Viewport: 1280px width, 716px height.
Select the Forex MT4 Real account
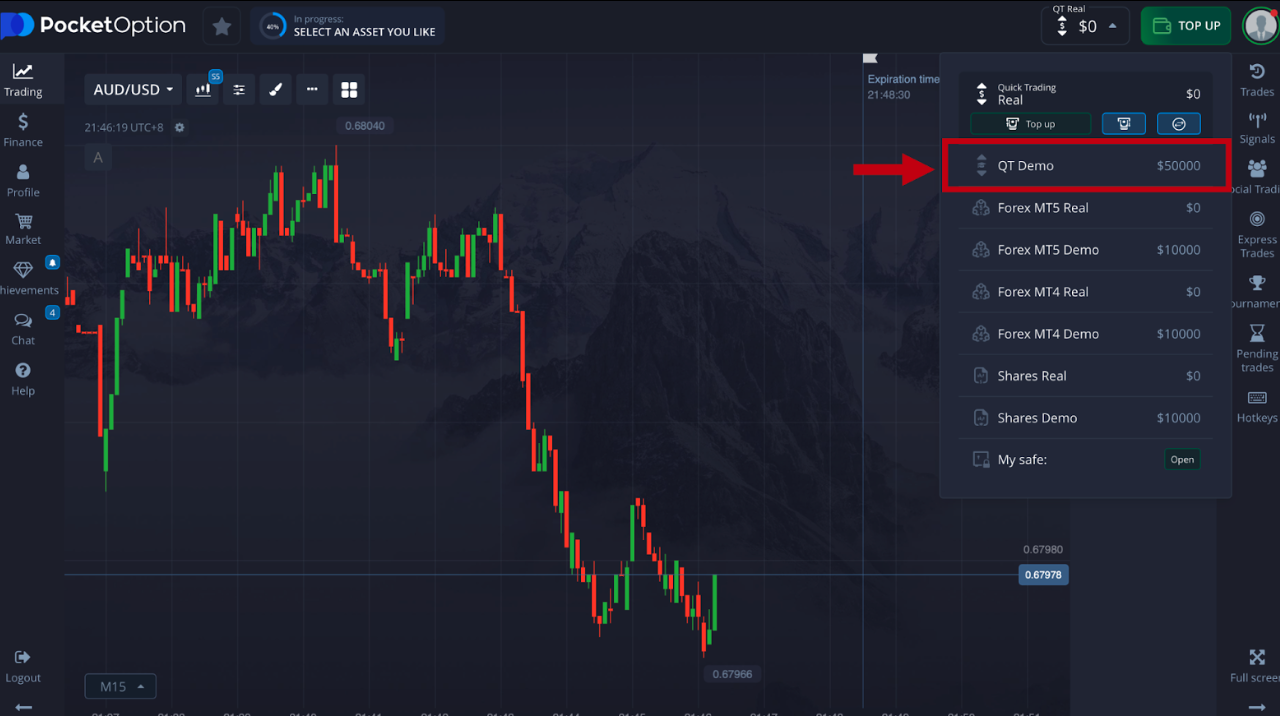click(x=1085, y=292)
